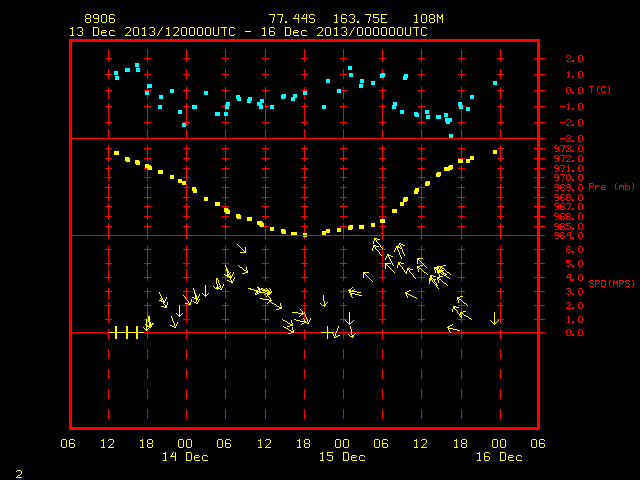Click the 2.0 temperature scale value
640x480 pixels.
coord(574,58)
